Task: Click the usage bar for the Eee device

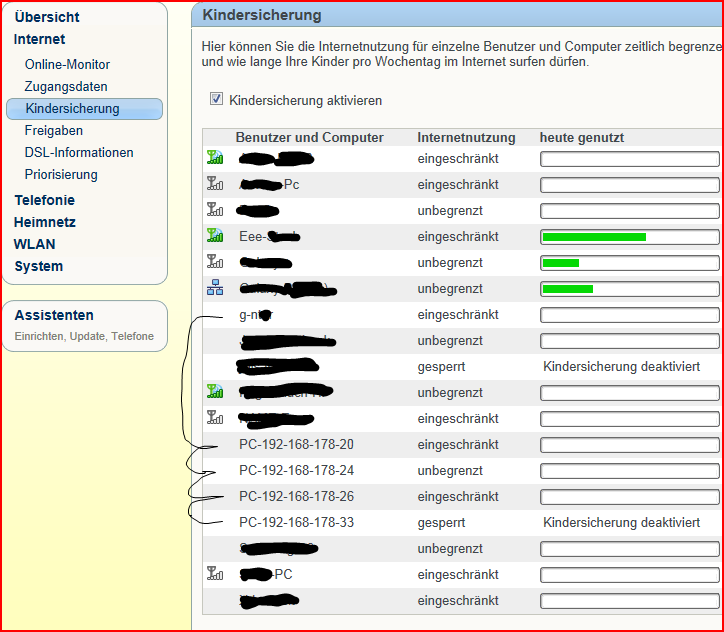Action: pyautogui.click(x=629, y=237)
